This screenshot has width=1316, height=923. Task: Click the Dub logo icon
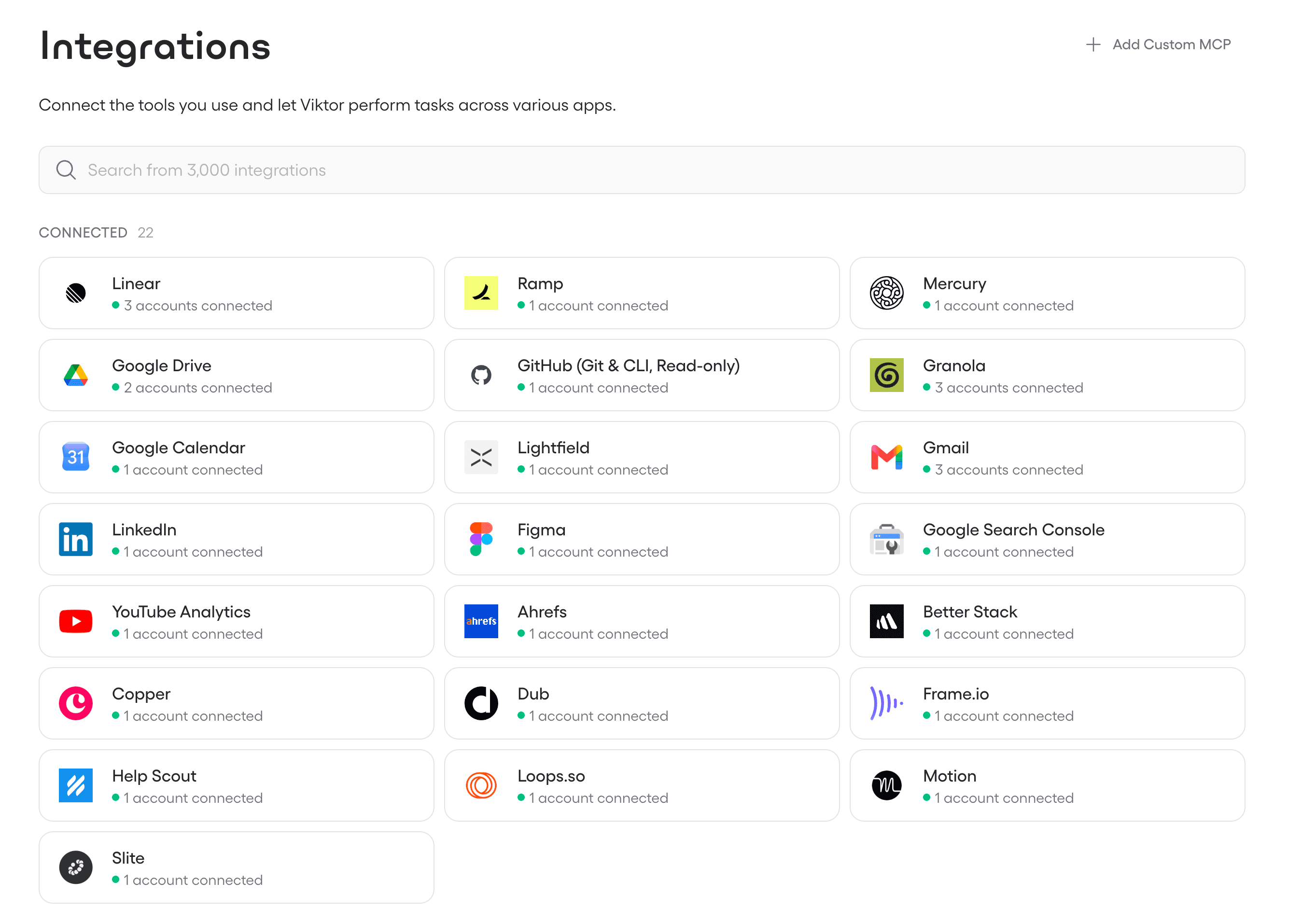pyautogui.click(x=481, y=703)
